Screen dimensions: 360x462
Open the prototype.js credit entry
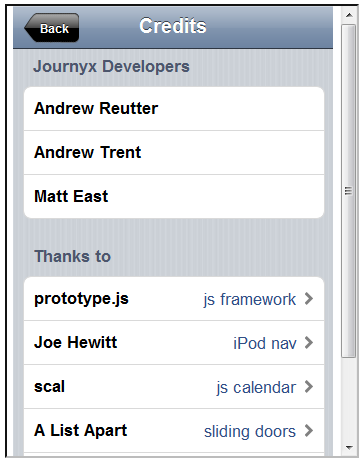174,299
